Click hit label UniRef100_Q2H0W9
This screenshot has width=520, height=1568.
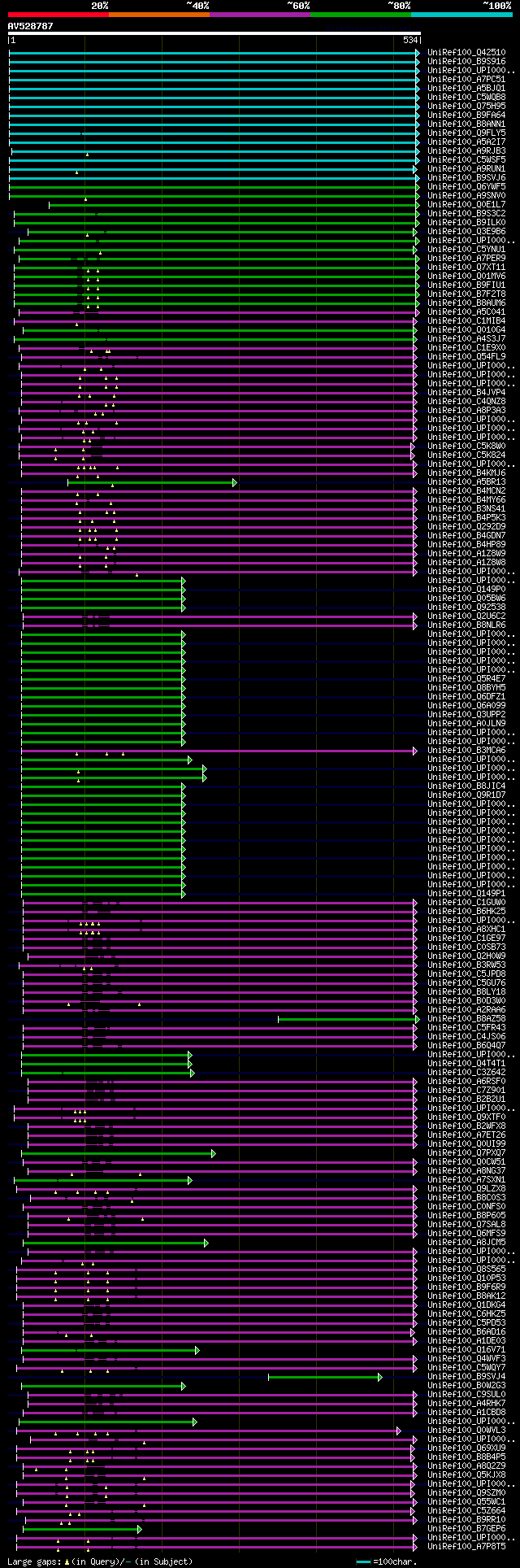coord(468,956)
